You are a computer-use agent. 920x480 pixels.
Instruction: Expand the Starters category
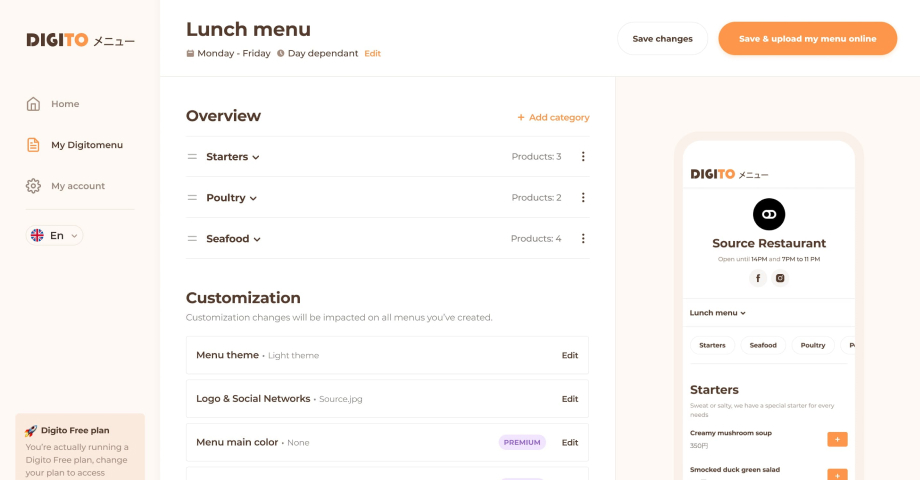tap(232, 157)
